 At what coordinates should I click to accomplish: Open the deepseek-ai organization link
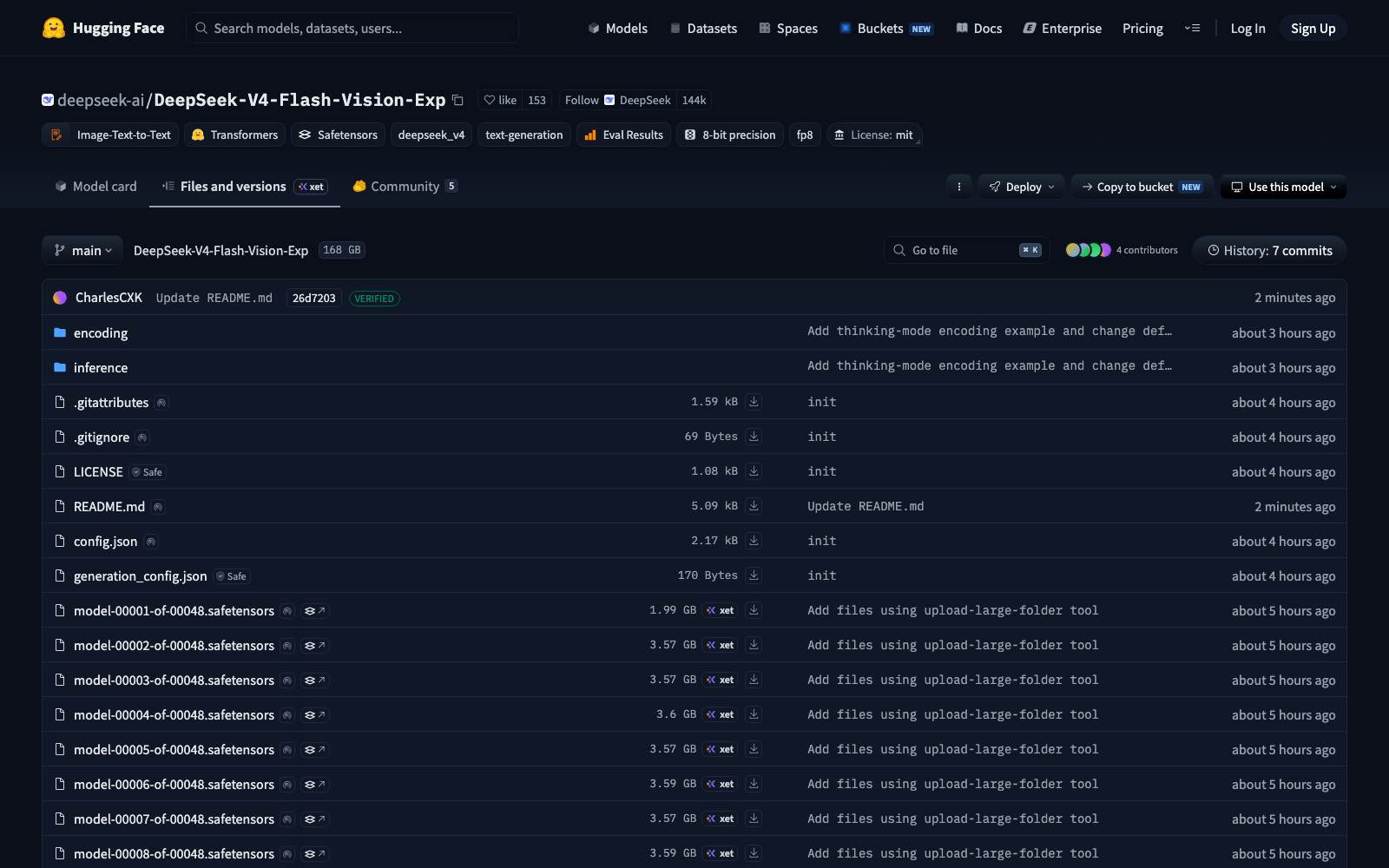point(101,100)
